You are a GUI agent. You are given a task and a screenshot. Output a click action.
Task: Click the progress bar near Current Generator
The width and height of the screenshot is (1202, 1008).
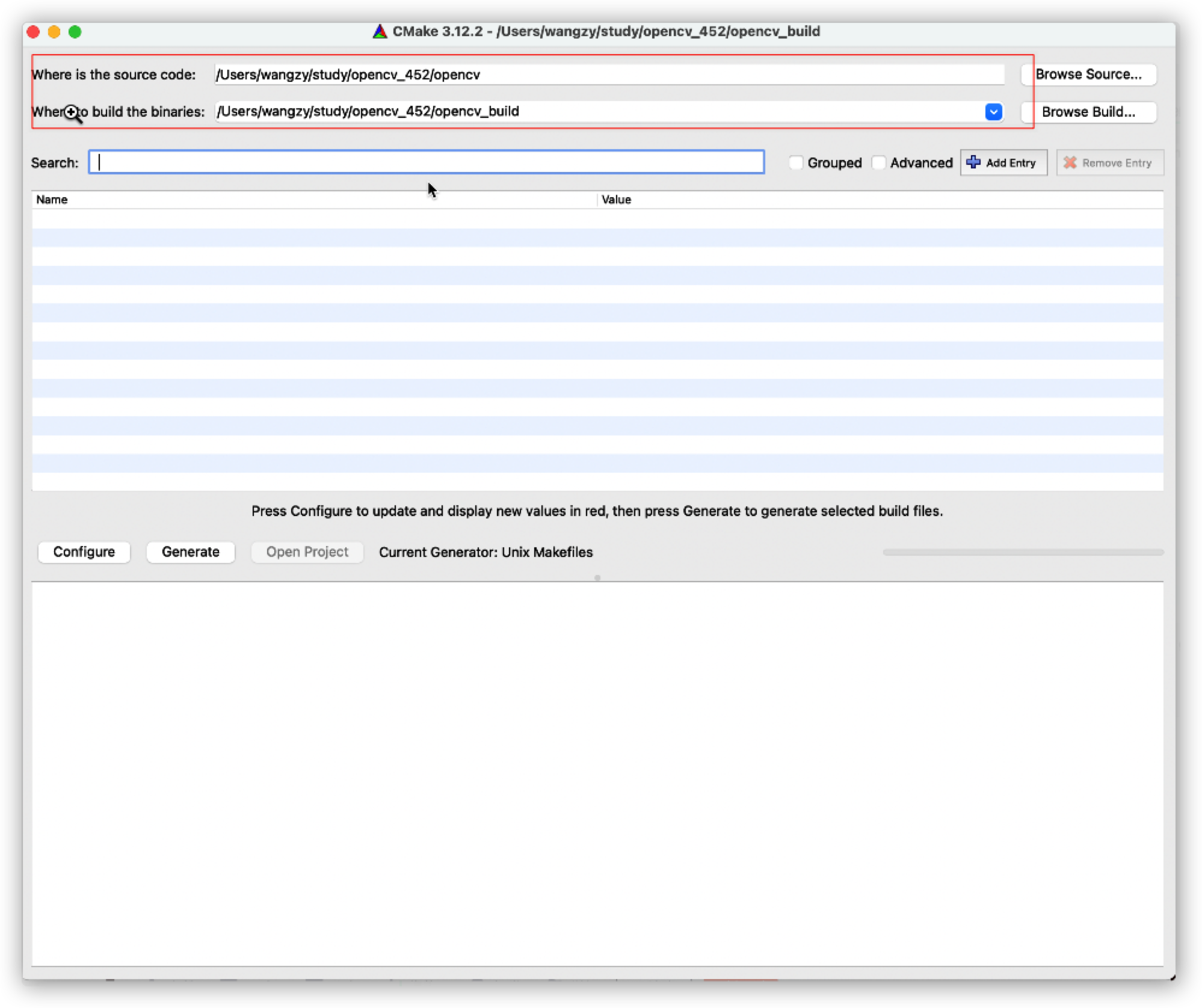coord(1023,552)
